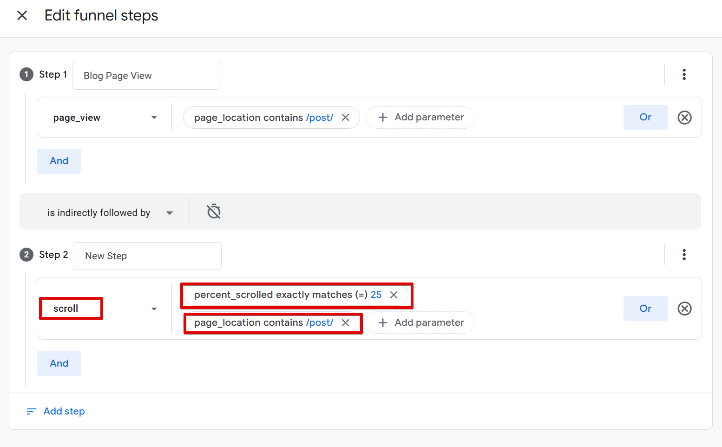Click Add parameter in Step 1
The width and height of the screenshot is (722, 447).
[420, 117]
